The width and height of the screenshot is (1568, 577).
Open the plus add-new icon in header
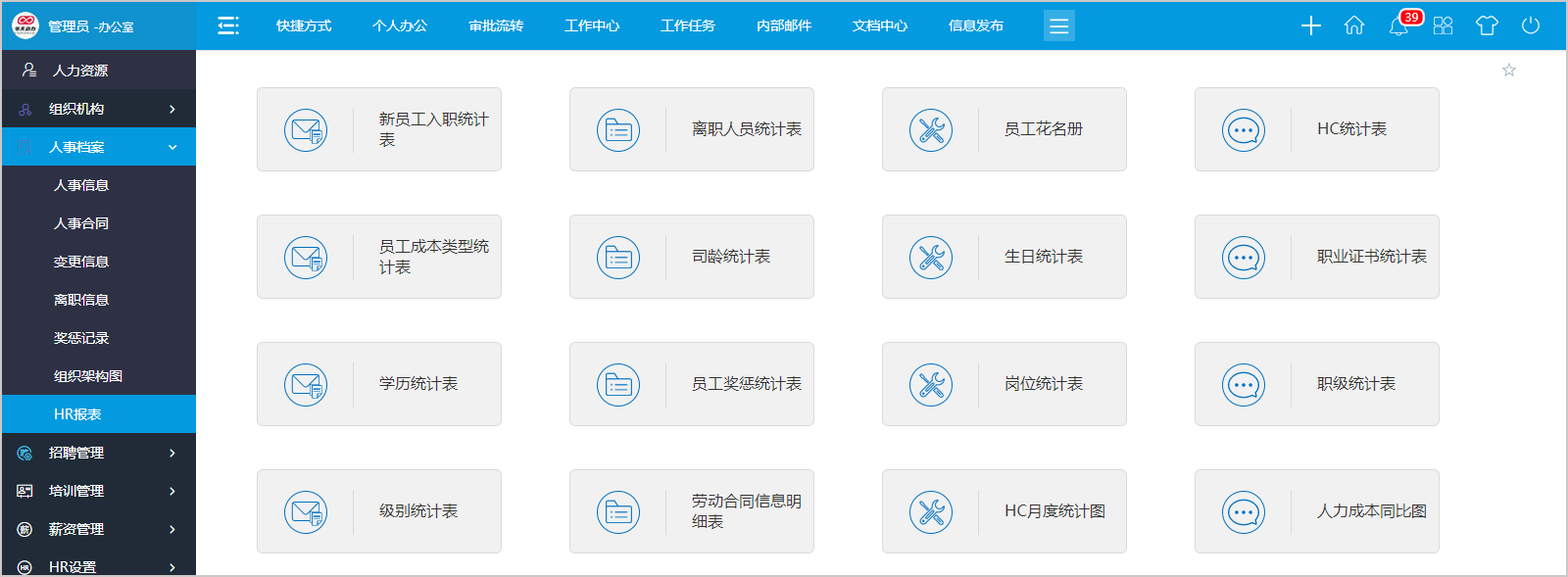(x=1311, y=25)
